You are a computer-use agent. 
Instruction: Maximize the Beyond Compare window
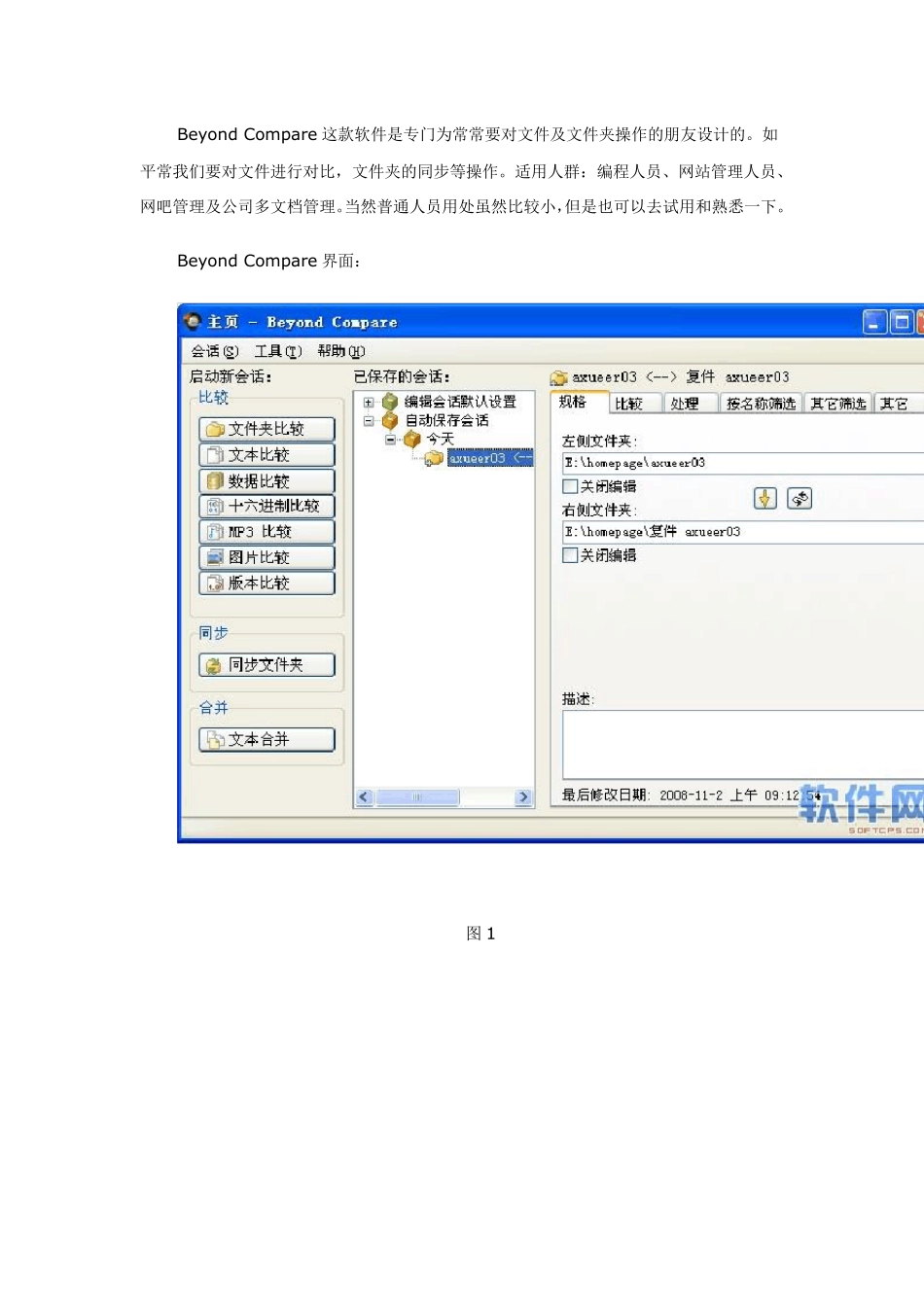point(902,322)
